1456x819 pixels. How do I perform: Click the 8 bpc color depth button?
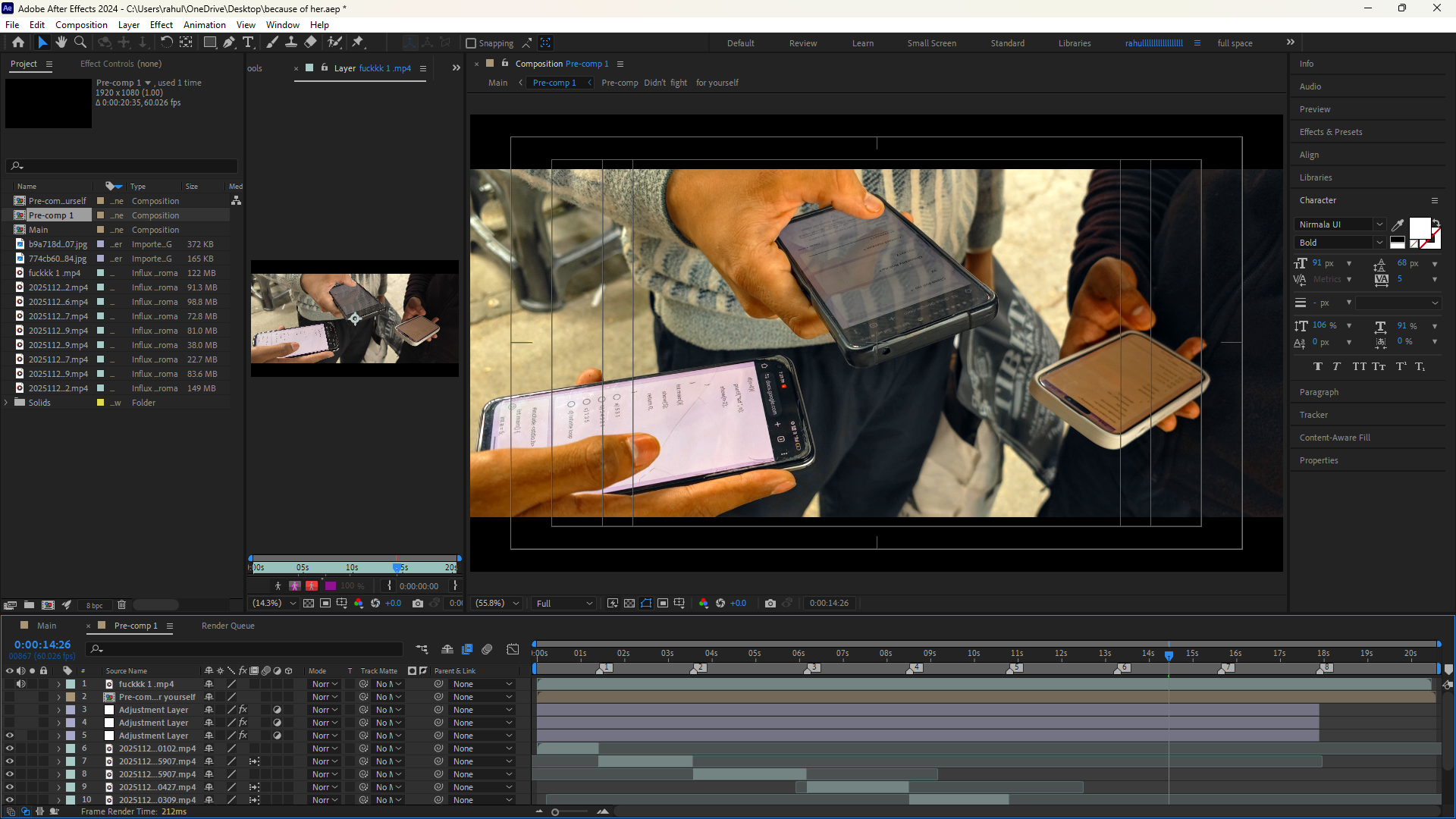(95, 605)
